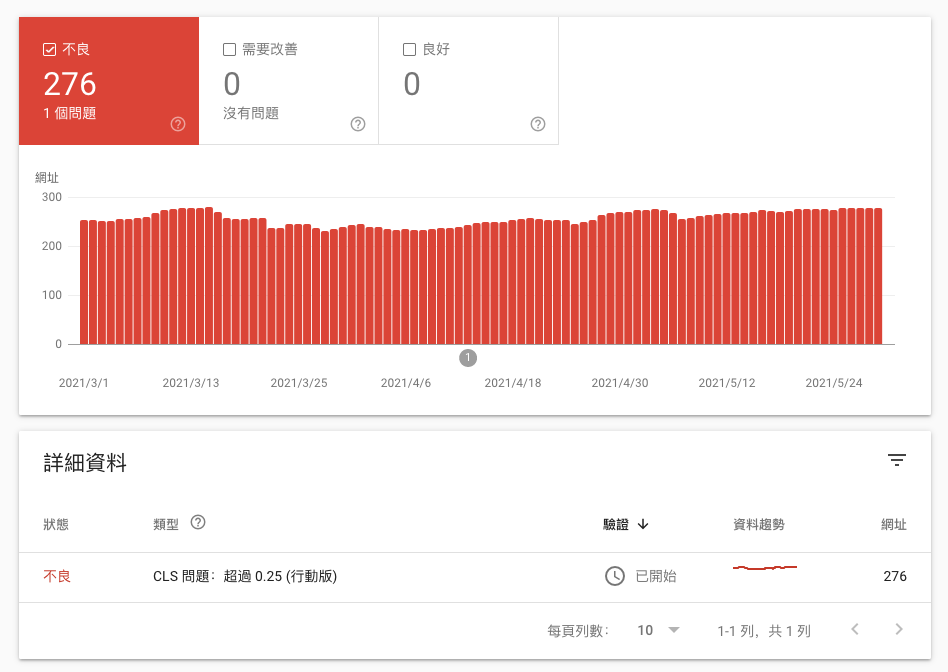Open the CLS 問題 超過 0.25 row

pos(245,576)
